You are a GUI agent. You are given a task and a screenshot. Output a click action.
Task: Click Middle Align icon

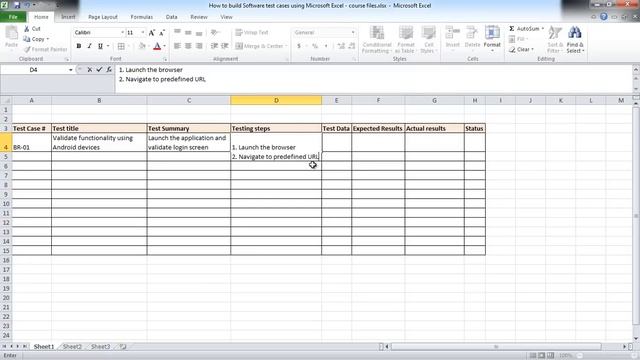188,32
